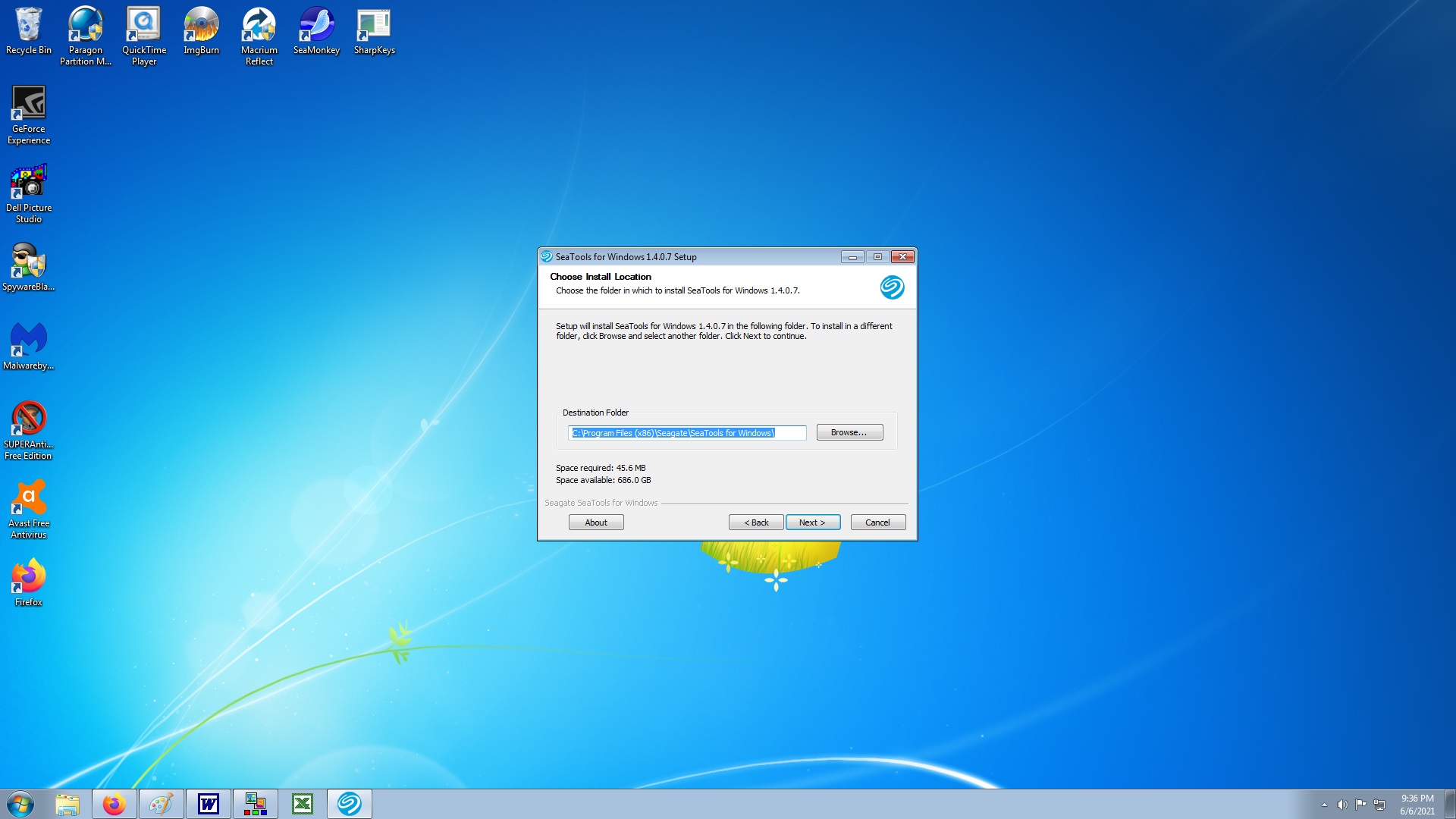Select Avast Free Antivirus desktop icon
Image resolution: width=1456 pixels, height=819 pixels.
coord(29,508)
